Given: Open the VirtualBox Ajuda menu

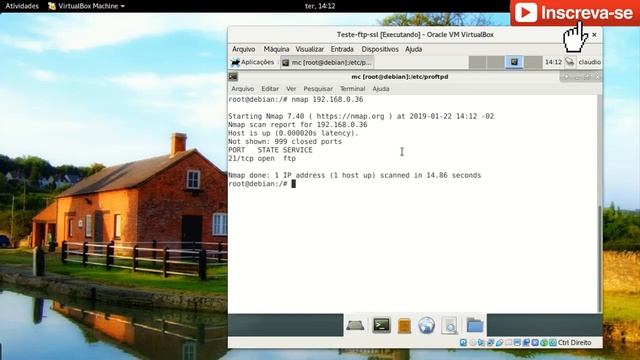Looking at the screenshot, I should [413, 49].
